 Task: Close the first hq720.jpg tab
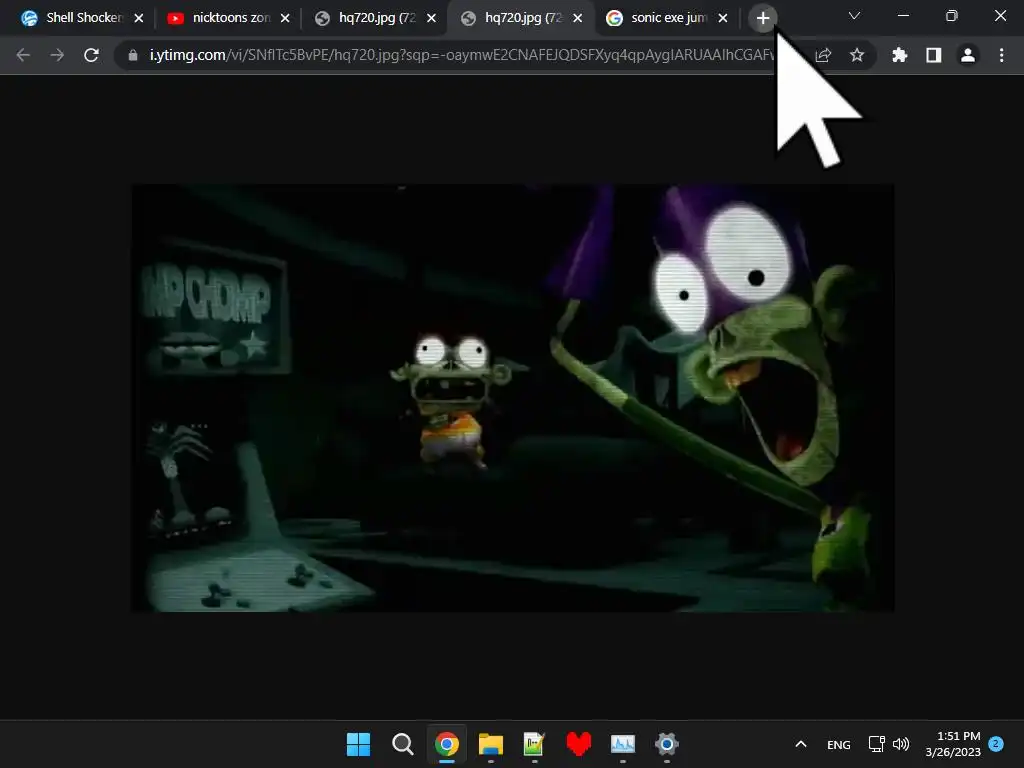(x=431, y=18)
